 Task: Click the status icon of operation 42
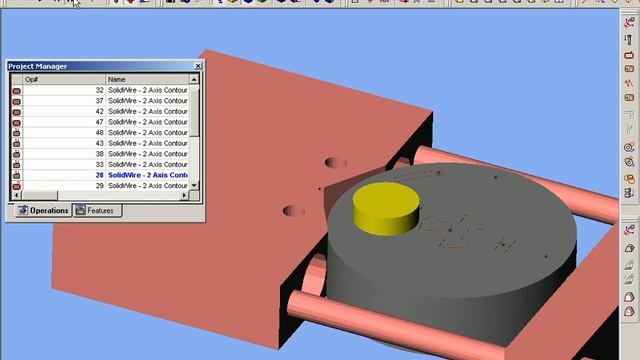[16, 111]
